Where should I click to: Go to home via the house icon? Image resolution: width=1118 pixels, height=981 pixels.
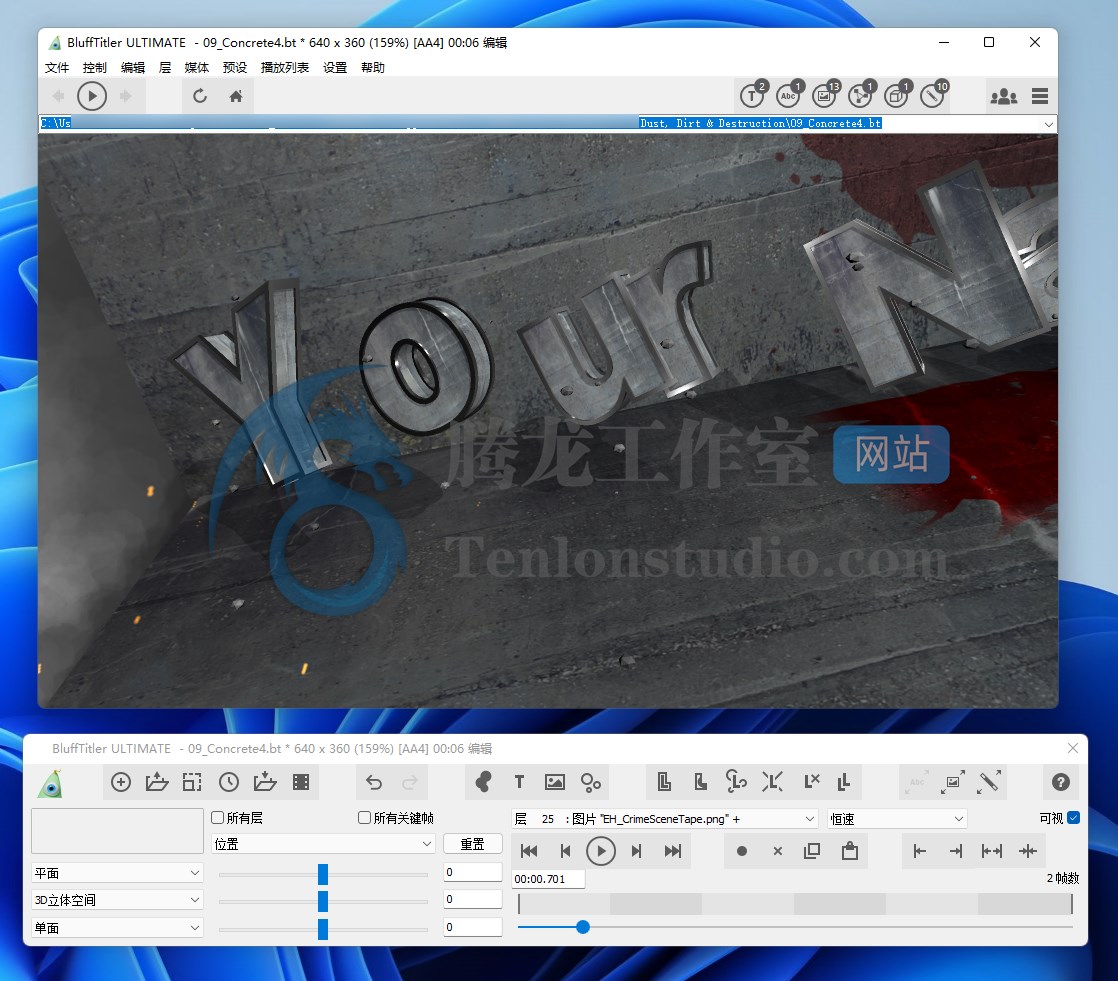click(236, 96)
